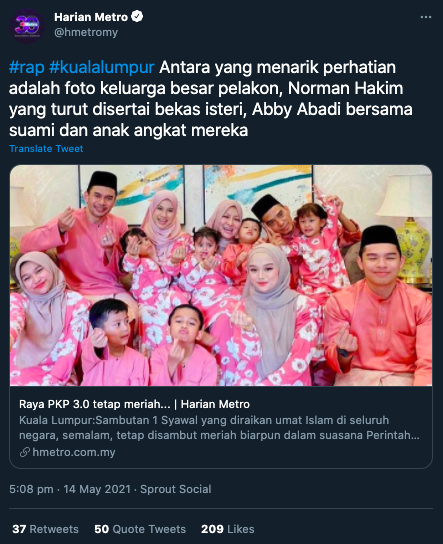
Task: Open the three-dot more options menu
Action: pos(426,17)
